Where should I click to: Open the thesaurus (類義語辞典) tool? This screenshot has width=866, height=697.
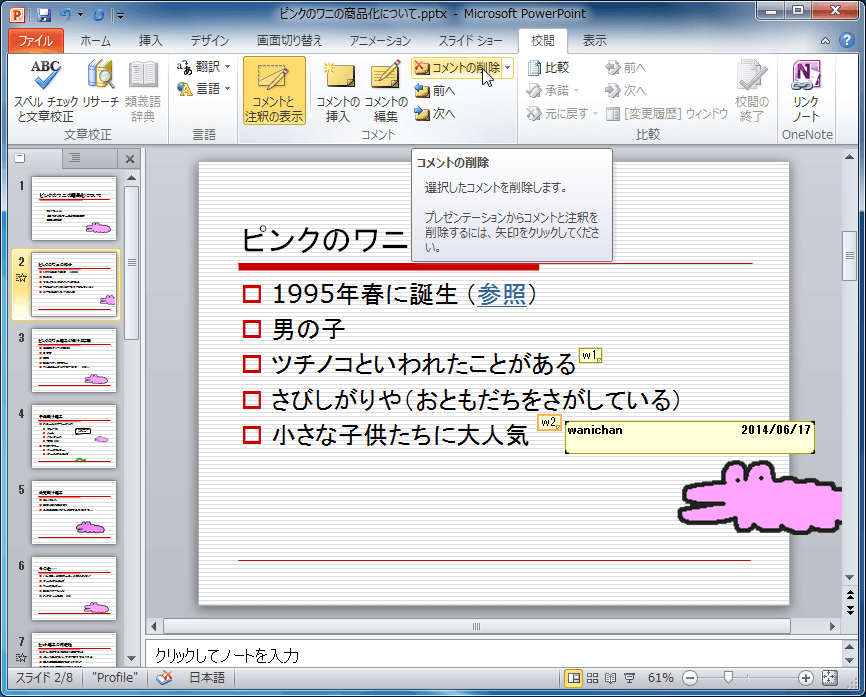143,91
